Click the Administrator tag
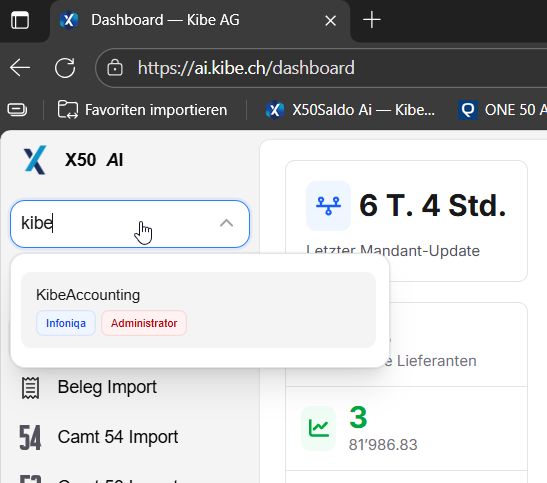 click(144, 323)
